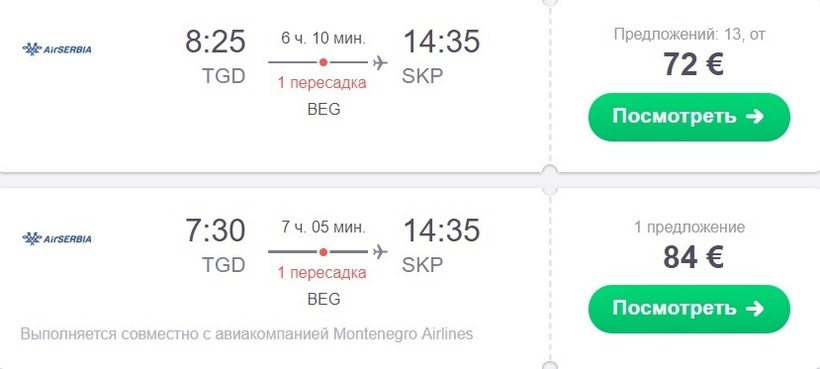Click 'Предложений: 13, от' label

(x=689, y=34)
